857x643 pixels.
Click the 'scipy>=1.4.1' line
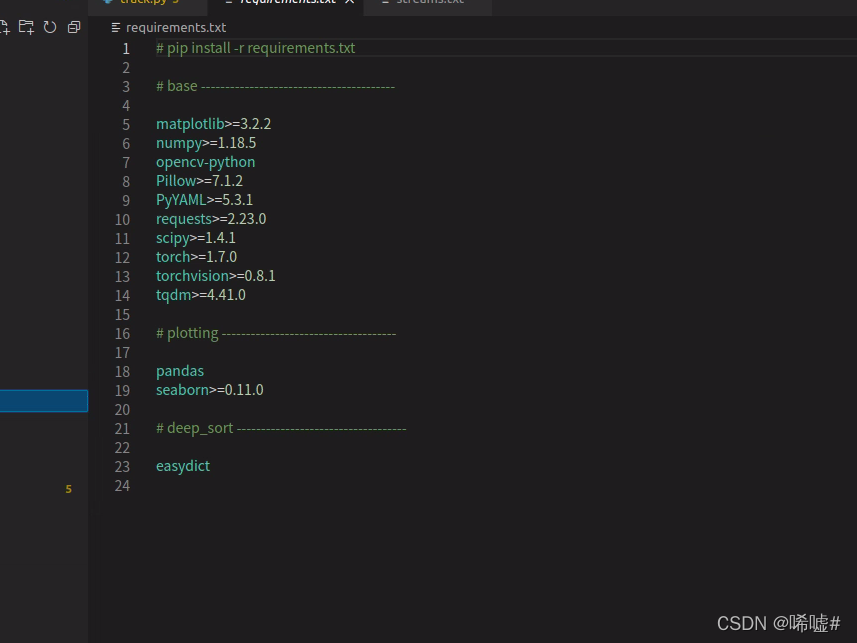196,238
